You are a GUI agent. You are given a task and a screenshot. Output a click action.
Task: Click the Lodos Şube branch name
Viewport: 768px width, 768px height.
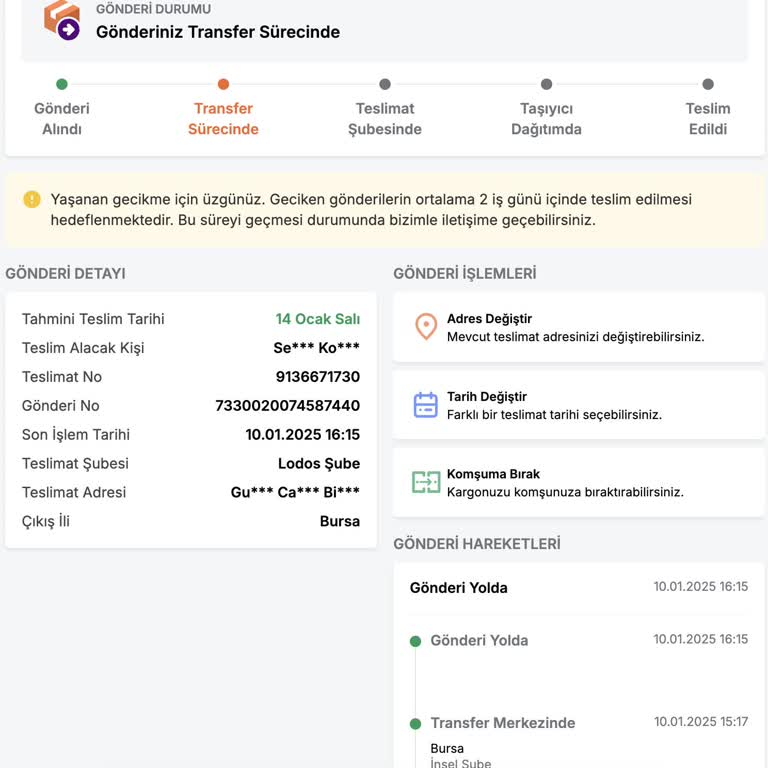click(x=318, y=464)
